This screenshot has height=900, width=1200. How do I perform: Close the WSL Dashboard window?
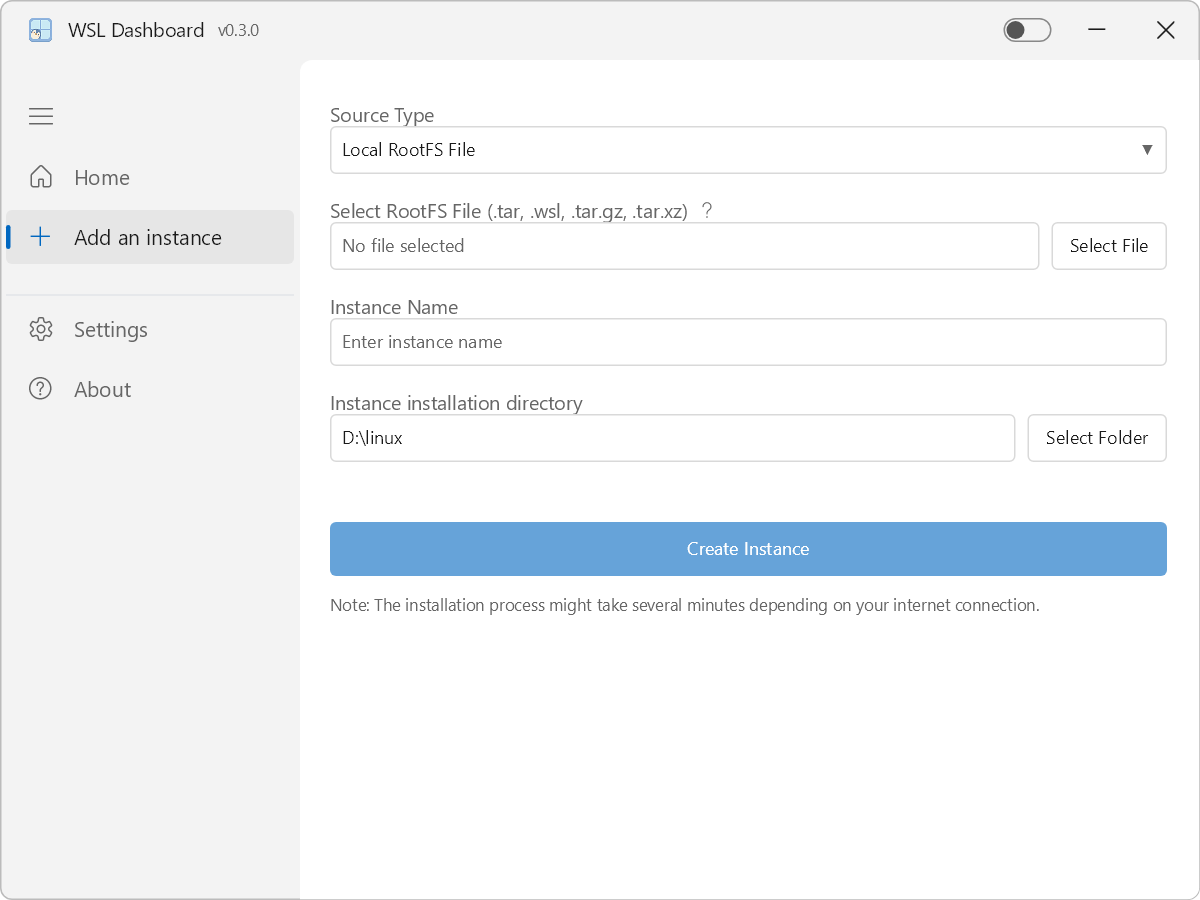(1165, 30)
